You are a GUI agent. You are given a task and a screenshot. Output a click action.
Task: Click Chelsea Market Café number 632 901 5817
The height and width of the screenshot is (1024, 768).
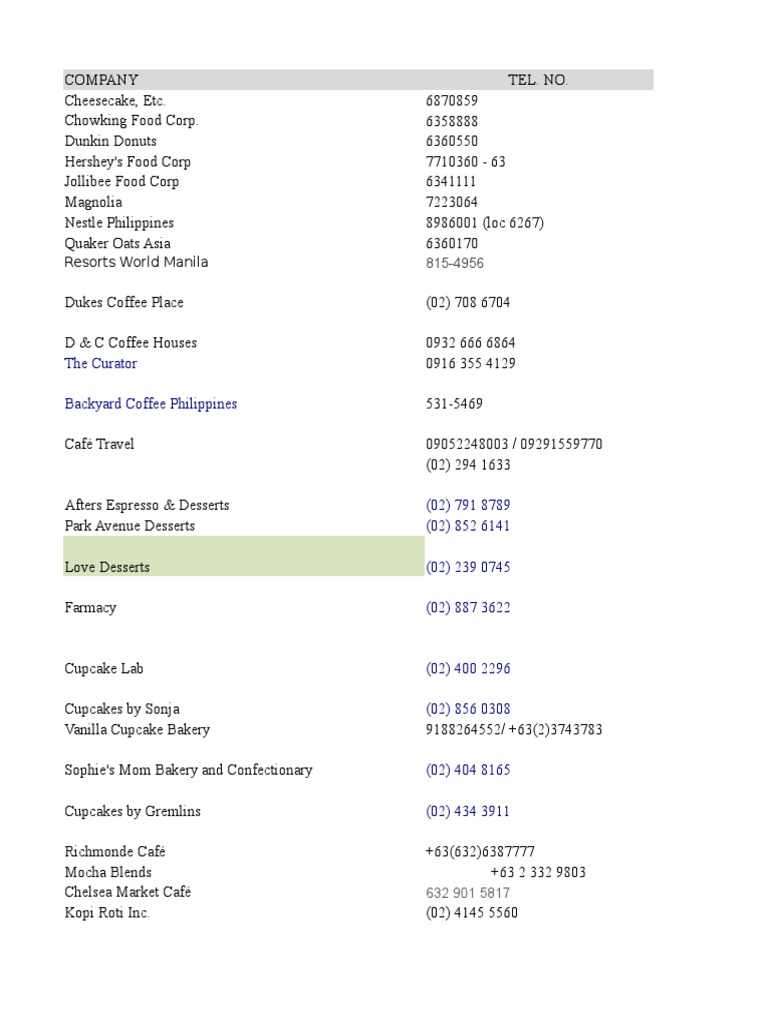click(x=468, y=893)
